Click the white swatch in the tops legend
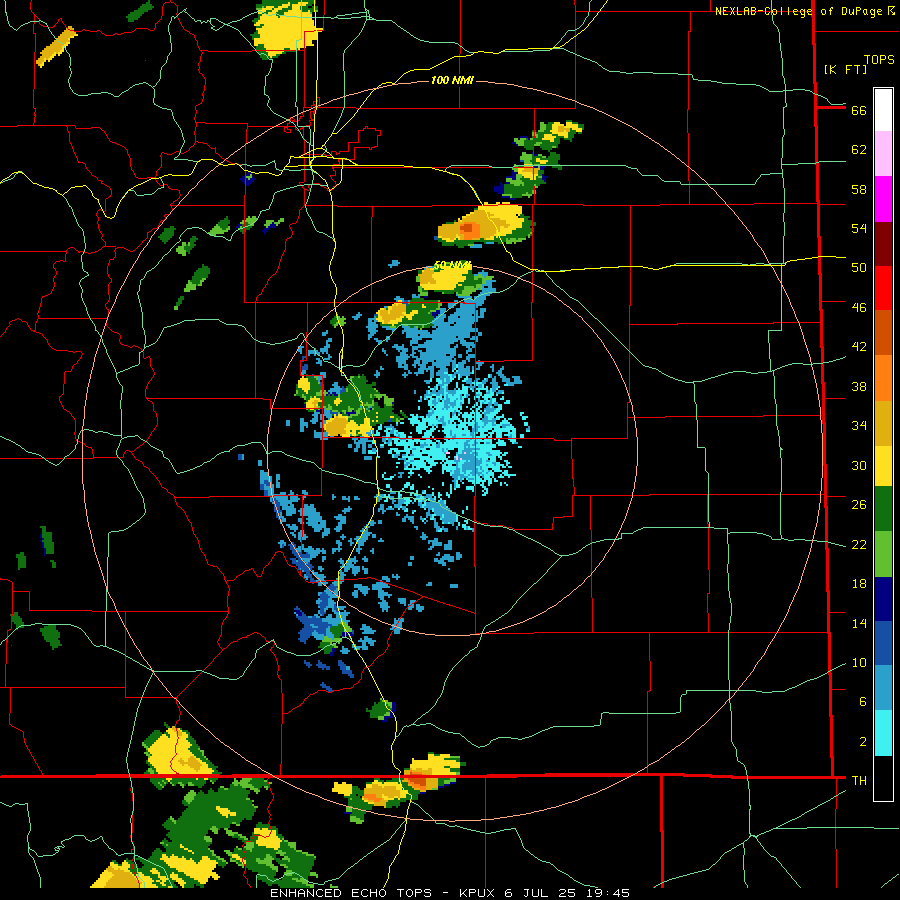 [x=883, y=110]
